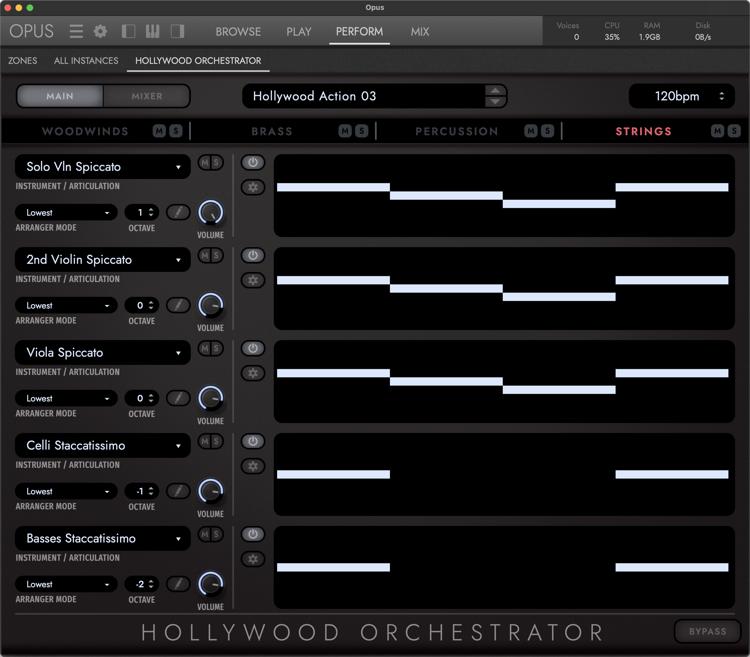Viewport: 750px width, 657px height.
Task: Open arranger mode dropdown for Celli Staccatissimo
Action: (66, 491)
